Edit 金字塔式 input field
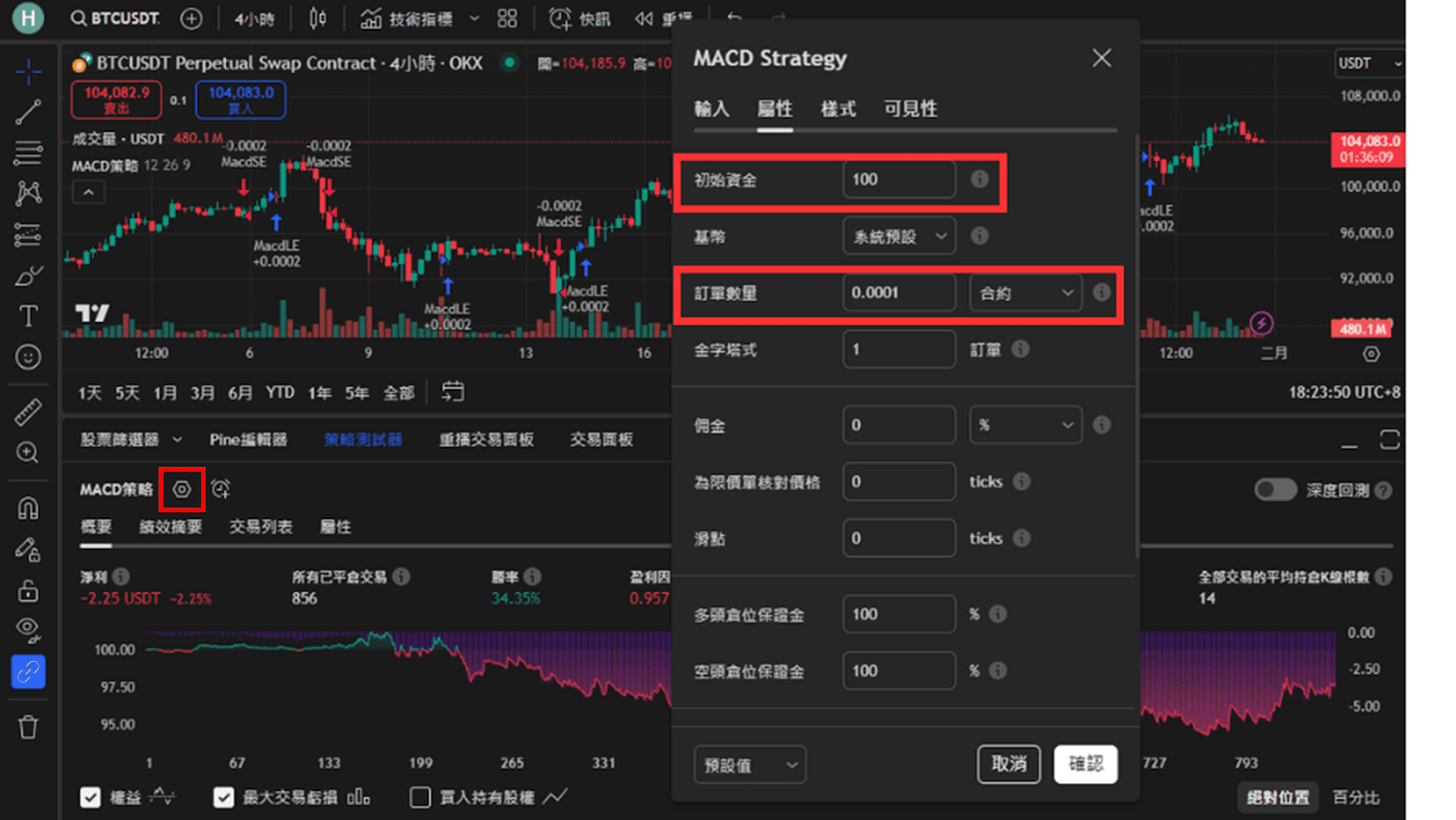This screenshot has height=820, width=1456. 899,349
